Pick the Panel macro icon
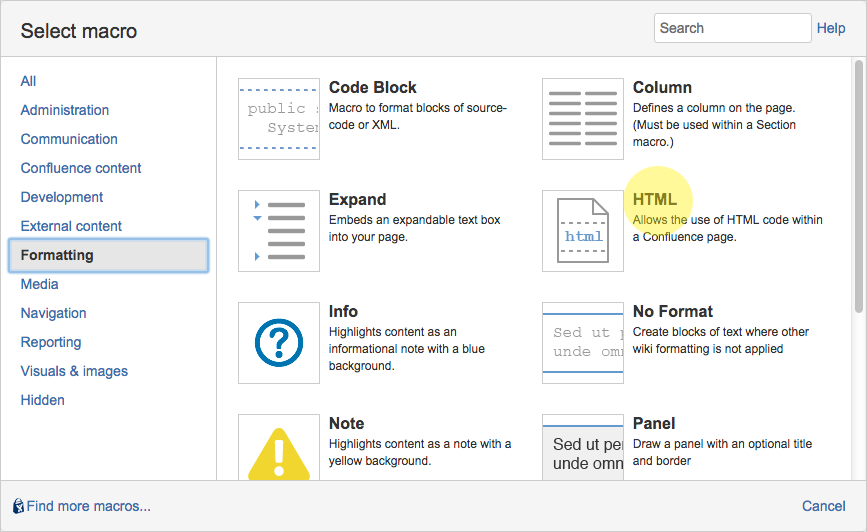867x532 pixels. (x=583, y=448)
